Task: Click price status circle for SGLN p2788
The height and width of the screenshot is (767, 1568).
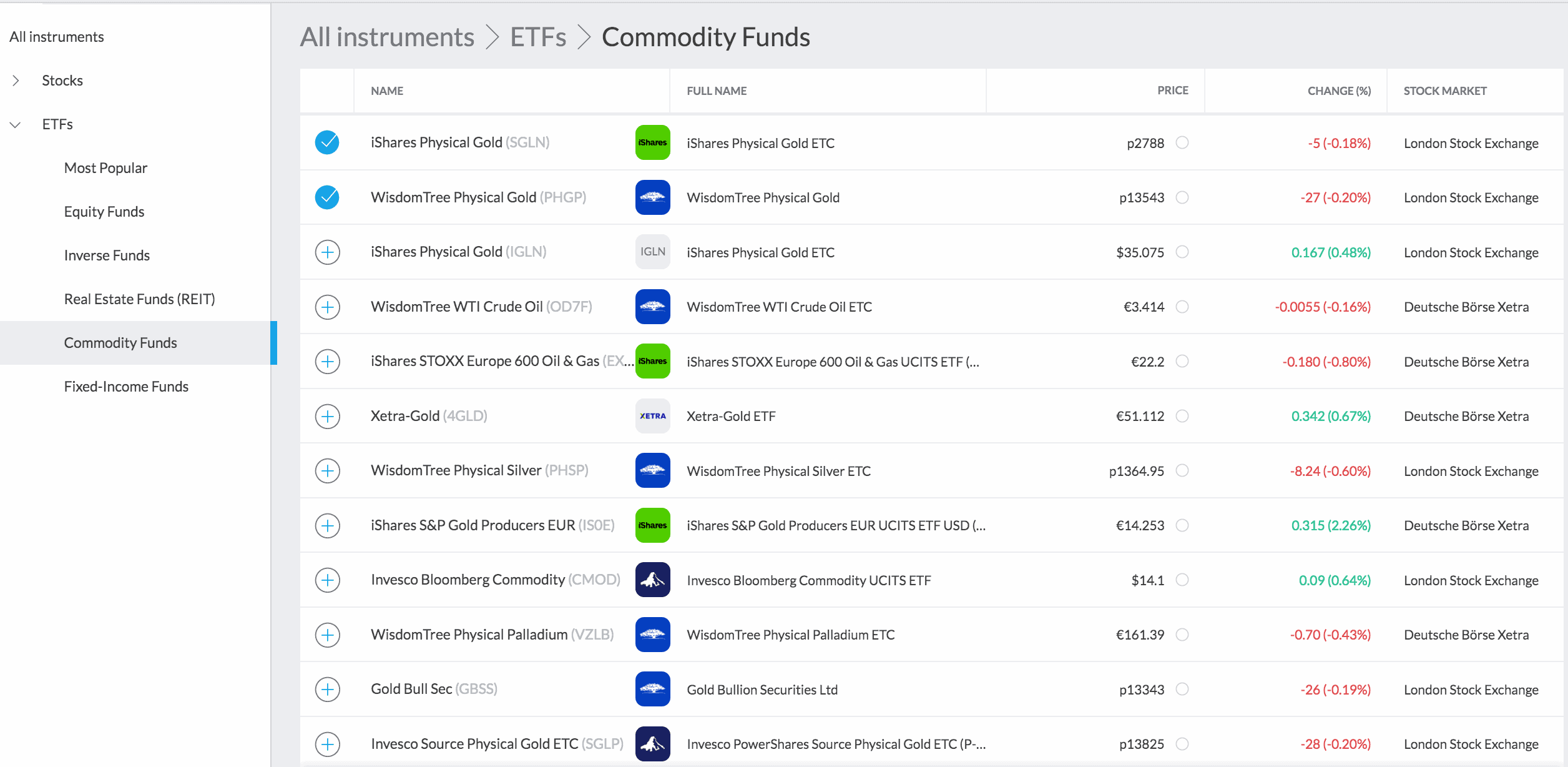Action: (x=1182, y=142)
